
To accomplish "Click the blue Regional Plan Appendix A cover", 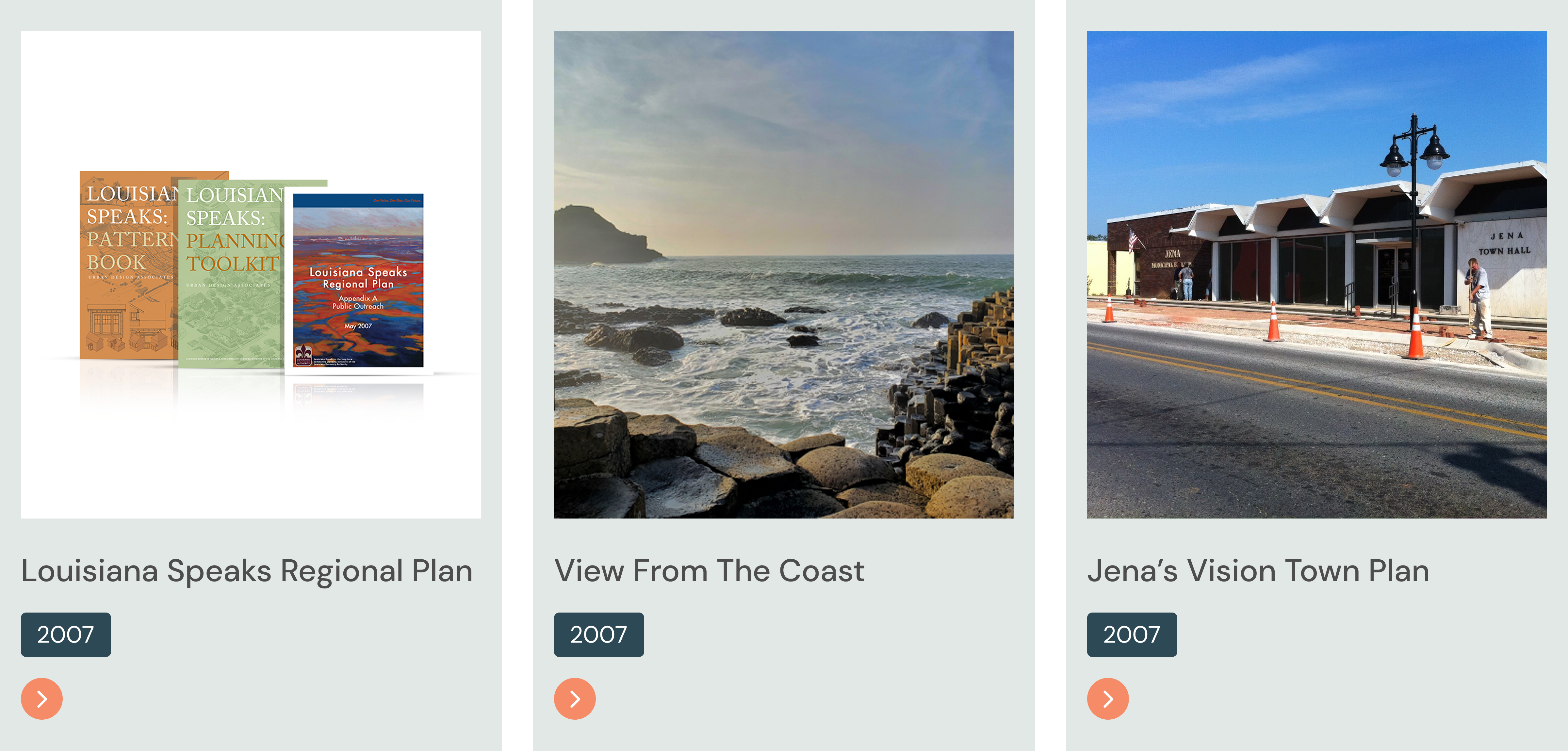I will click(x=358, y=280).
